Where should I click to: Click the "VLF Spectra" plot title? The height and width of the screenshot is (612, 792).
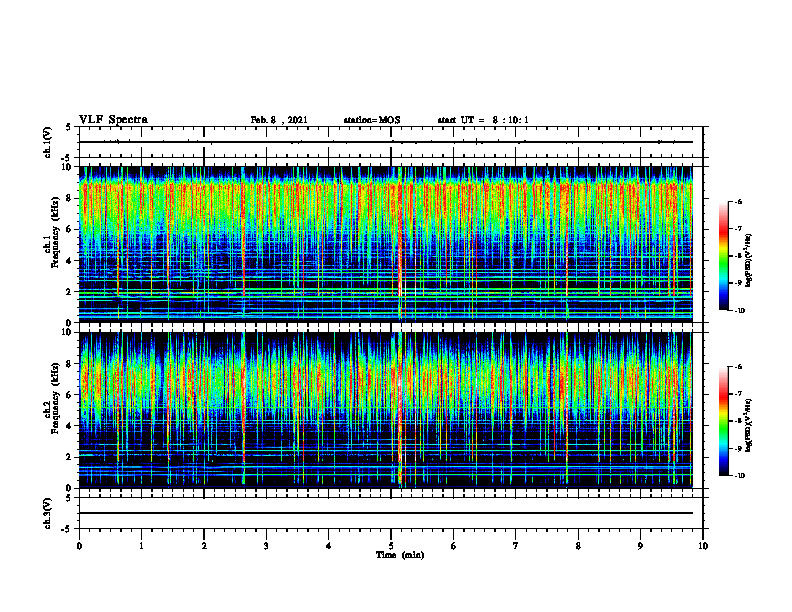pyautogui.click(x=113, y=120)
